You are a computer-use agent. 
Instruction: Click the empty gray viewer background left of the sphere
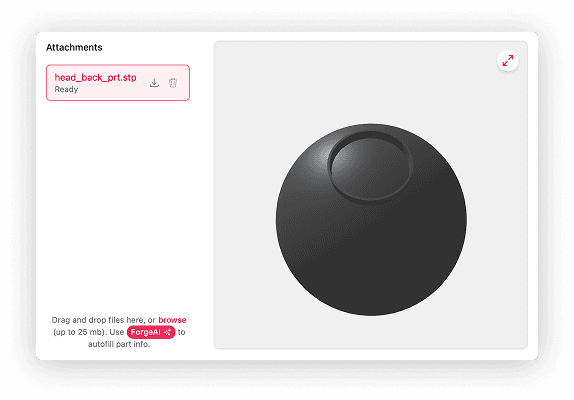245,220
